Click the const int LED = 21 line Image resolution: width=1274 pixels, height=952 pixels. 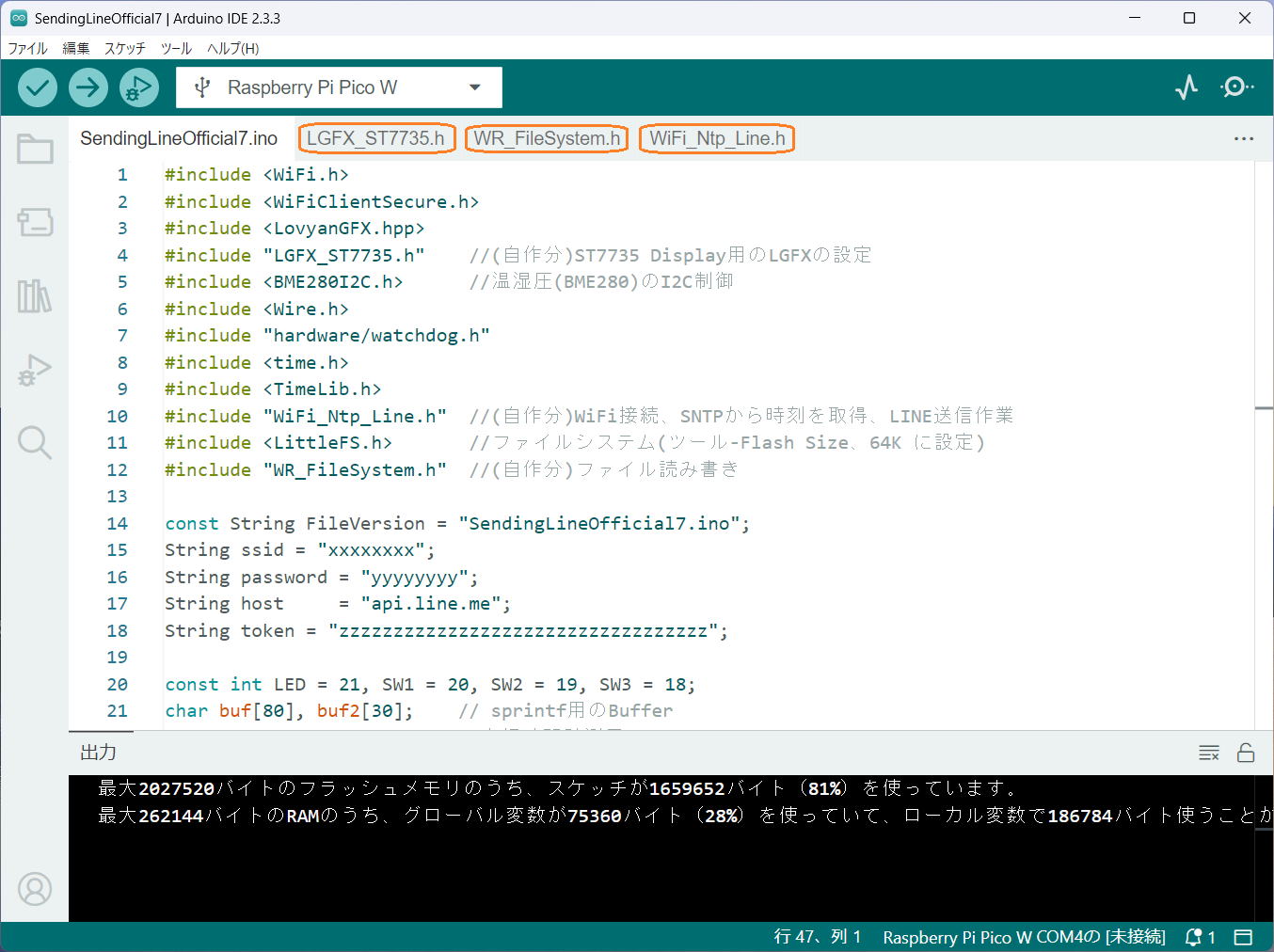pos(430,685)
